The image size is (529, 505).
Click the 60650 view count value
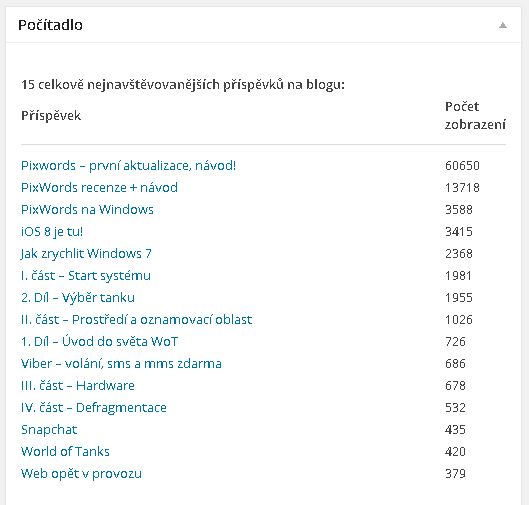coord(462,166)
